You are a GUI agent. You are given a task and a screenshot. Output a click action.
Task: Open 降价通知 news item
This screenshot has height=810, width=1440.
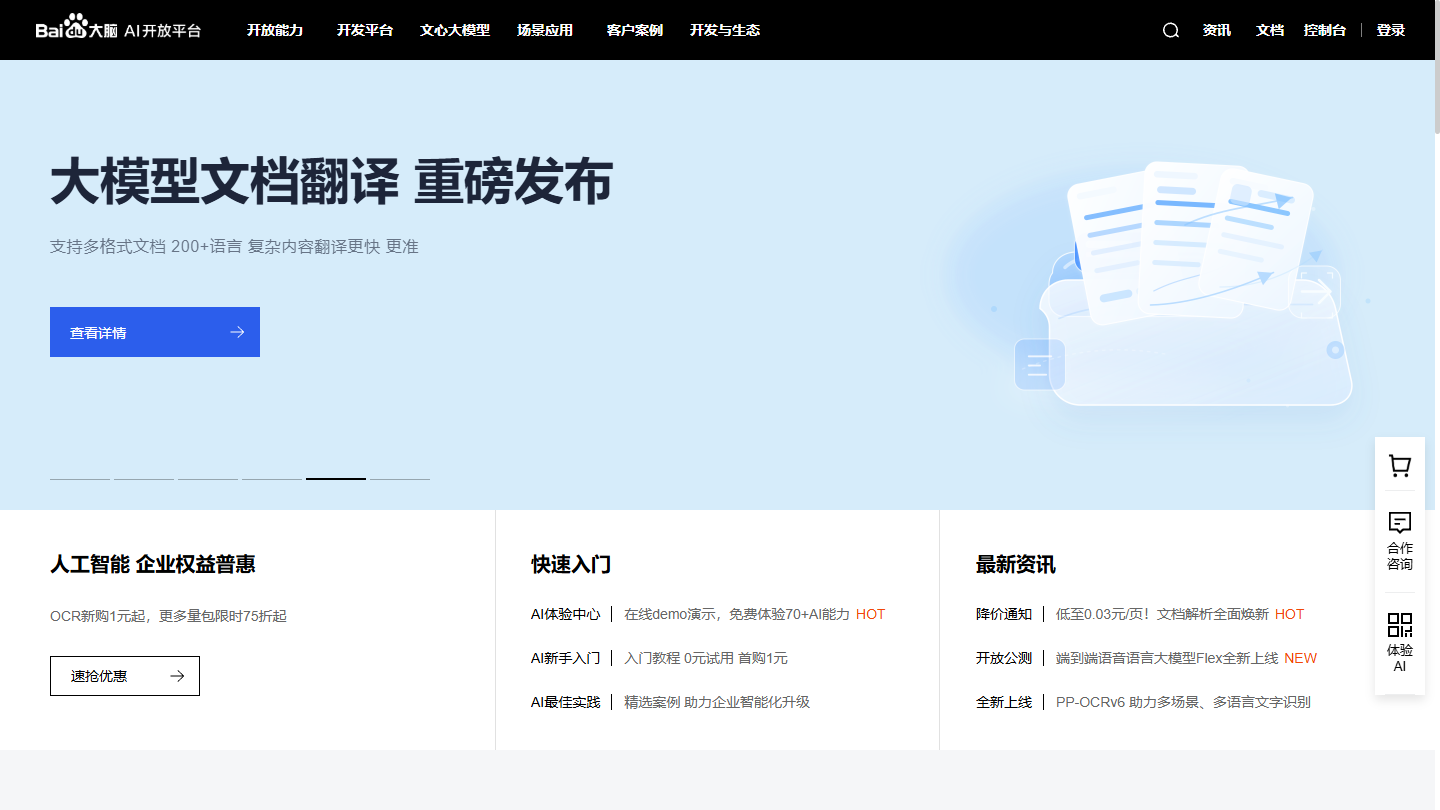point(1004,614)
